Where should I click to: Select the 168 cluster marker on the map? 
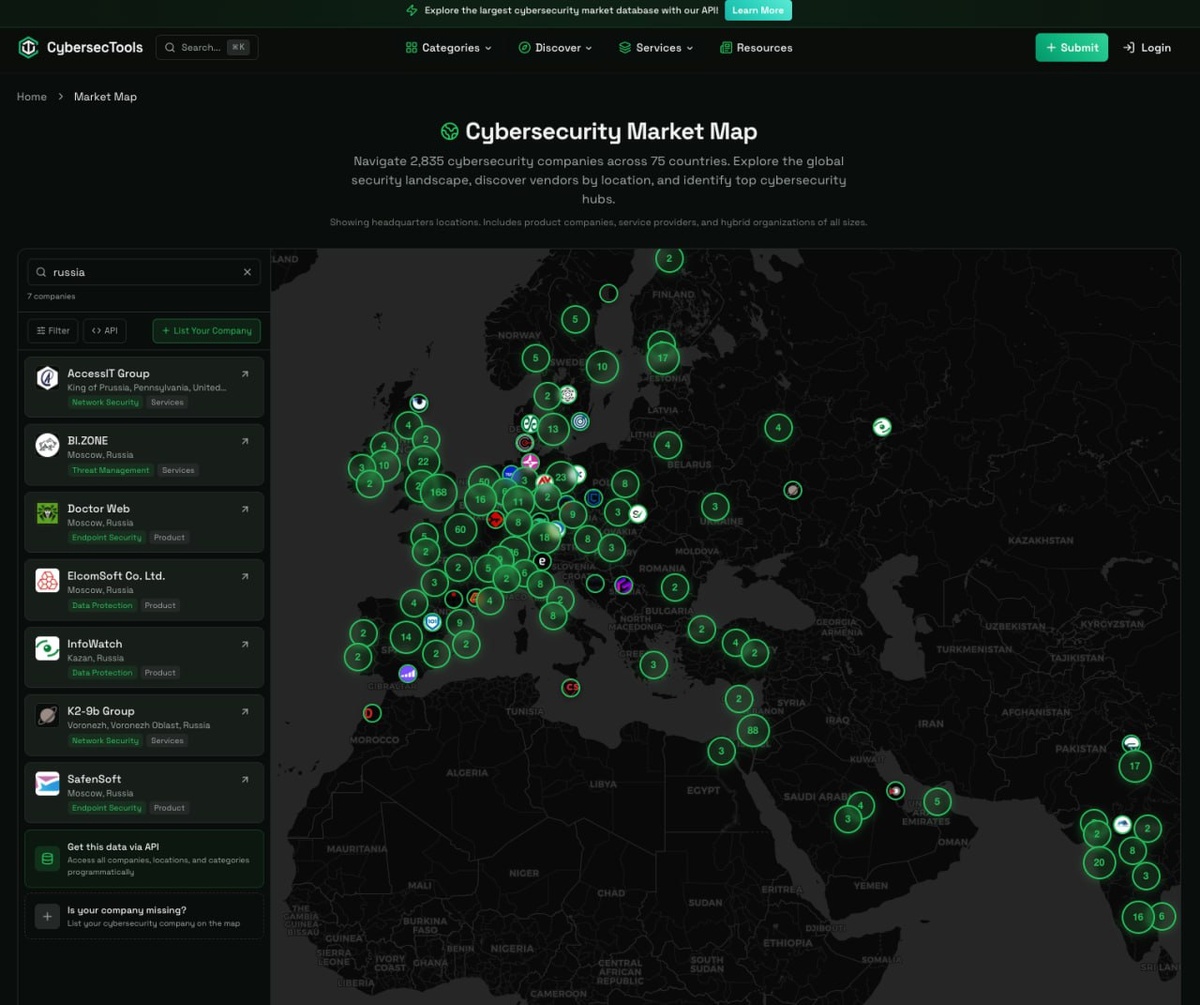click(438, 492)
